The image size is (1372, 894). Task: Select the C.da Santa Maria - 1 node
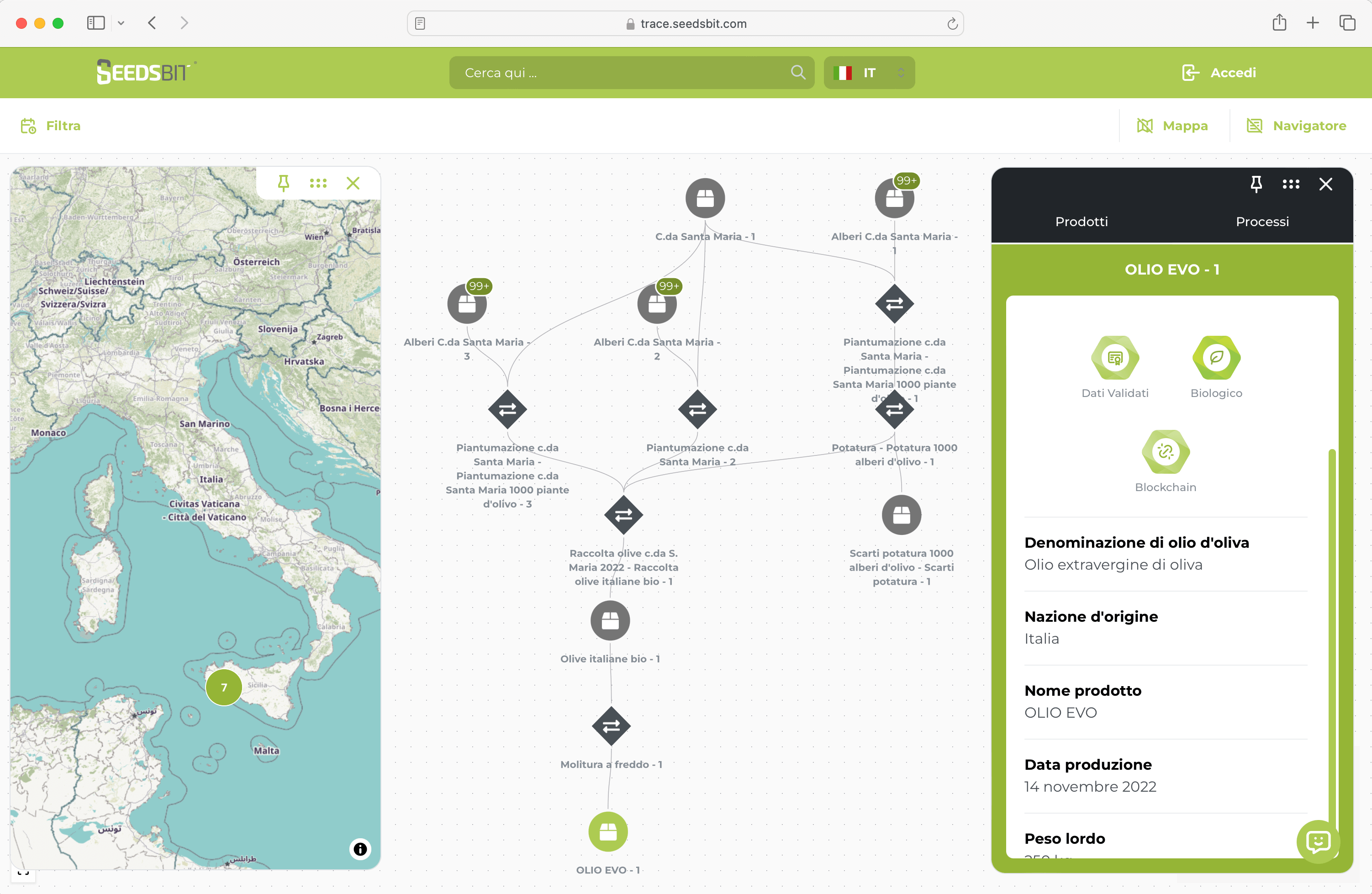pos(704,198)
